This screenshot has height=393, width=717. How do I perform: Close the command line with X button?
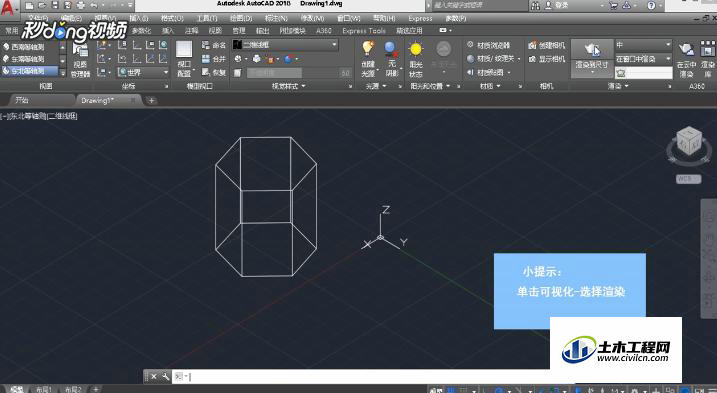(x=154, y=377)
